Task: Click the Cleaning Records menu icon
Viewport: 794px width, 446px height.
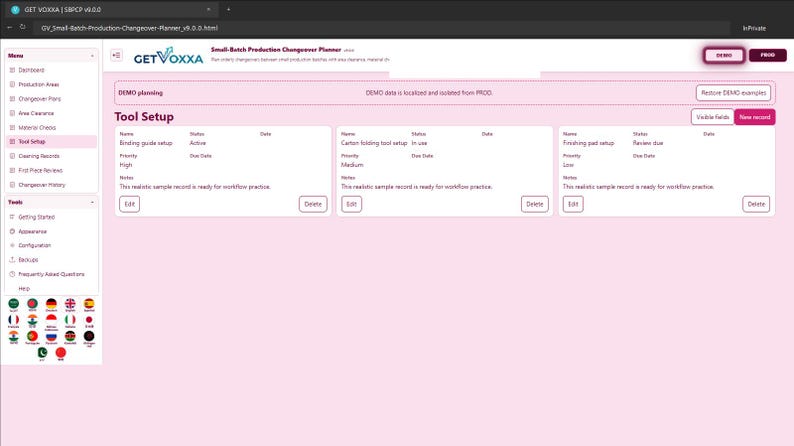Action: click(12, 156)
